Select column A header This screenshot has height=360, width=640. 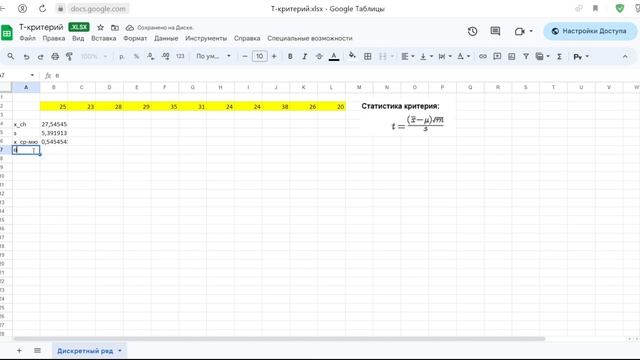click(26, 87)
